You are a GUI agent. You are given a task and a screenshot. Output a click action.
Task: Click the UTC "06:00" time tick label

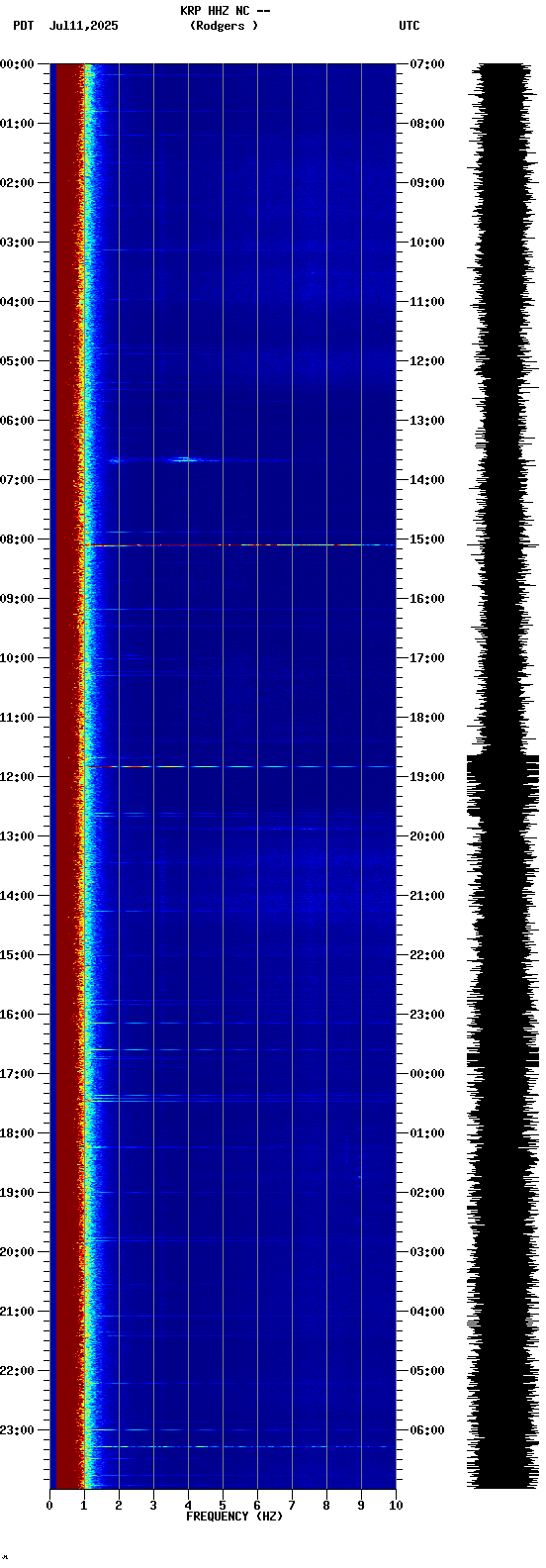coord(427,1430)
